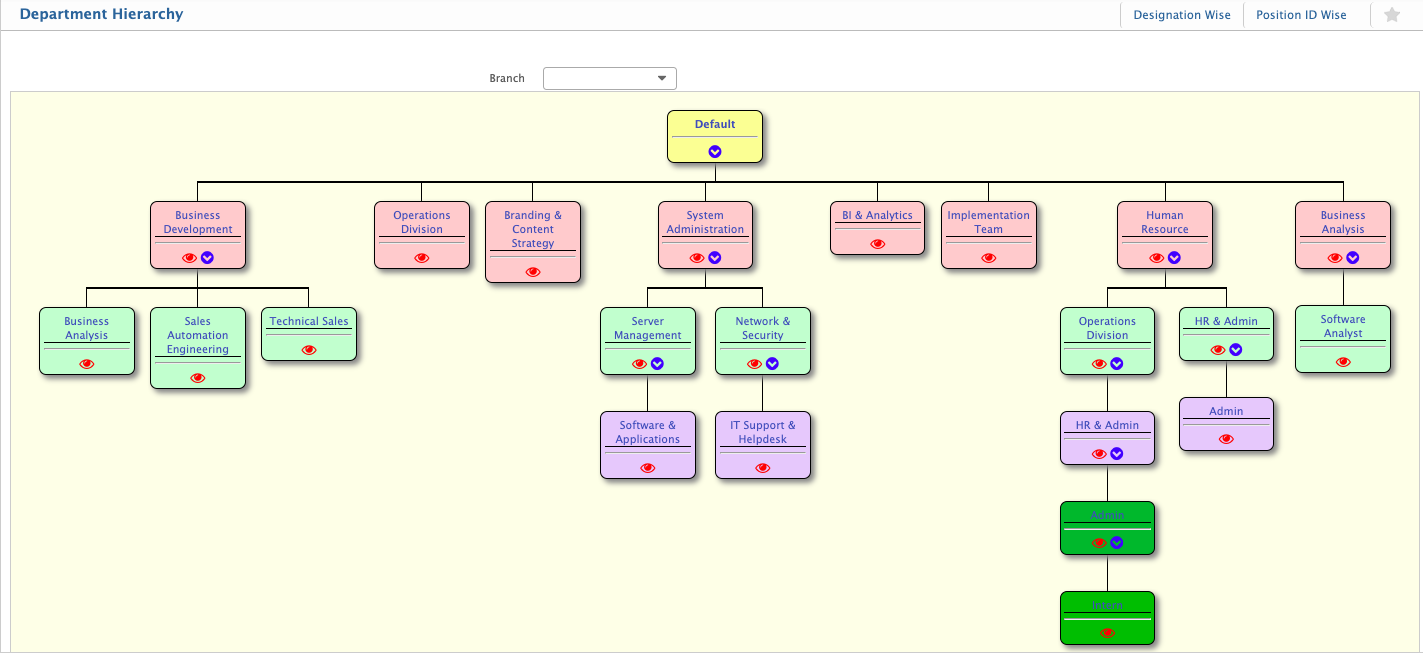1423x653 pixels.
Task: Open the Technical Sales department link
Action: tap(309, 321)
